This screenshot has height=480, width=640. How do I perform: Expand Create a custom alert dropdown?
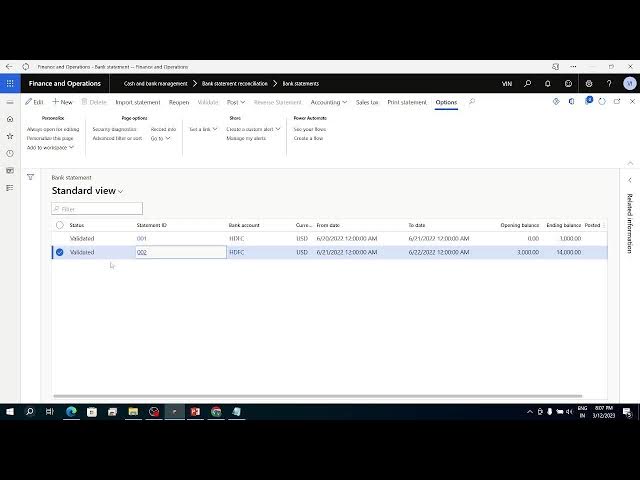coord(253,129)
